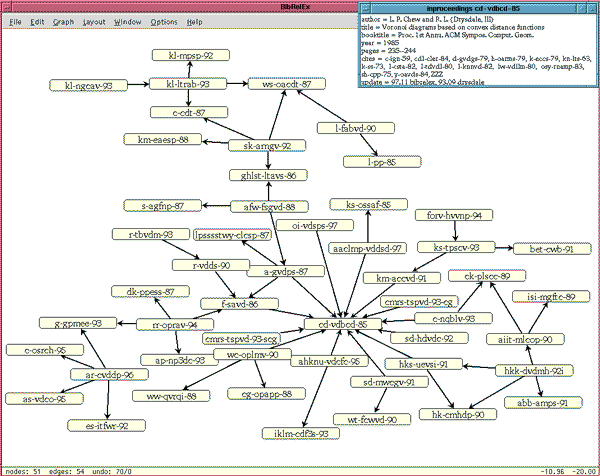Open the inproceedings popup window menu button

point(366,8)
